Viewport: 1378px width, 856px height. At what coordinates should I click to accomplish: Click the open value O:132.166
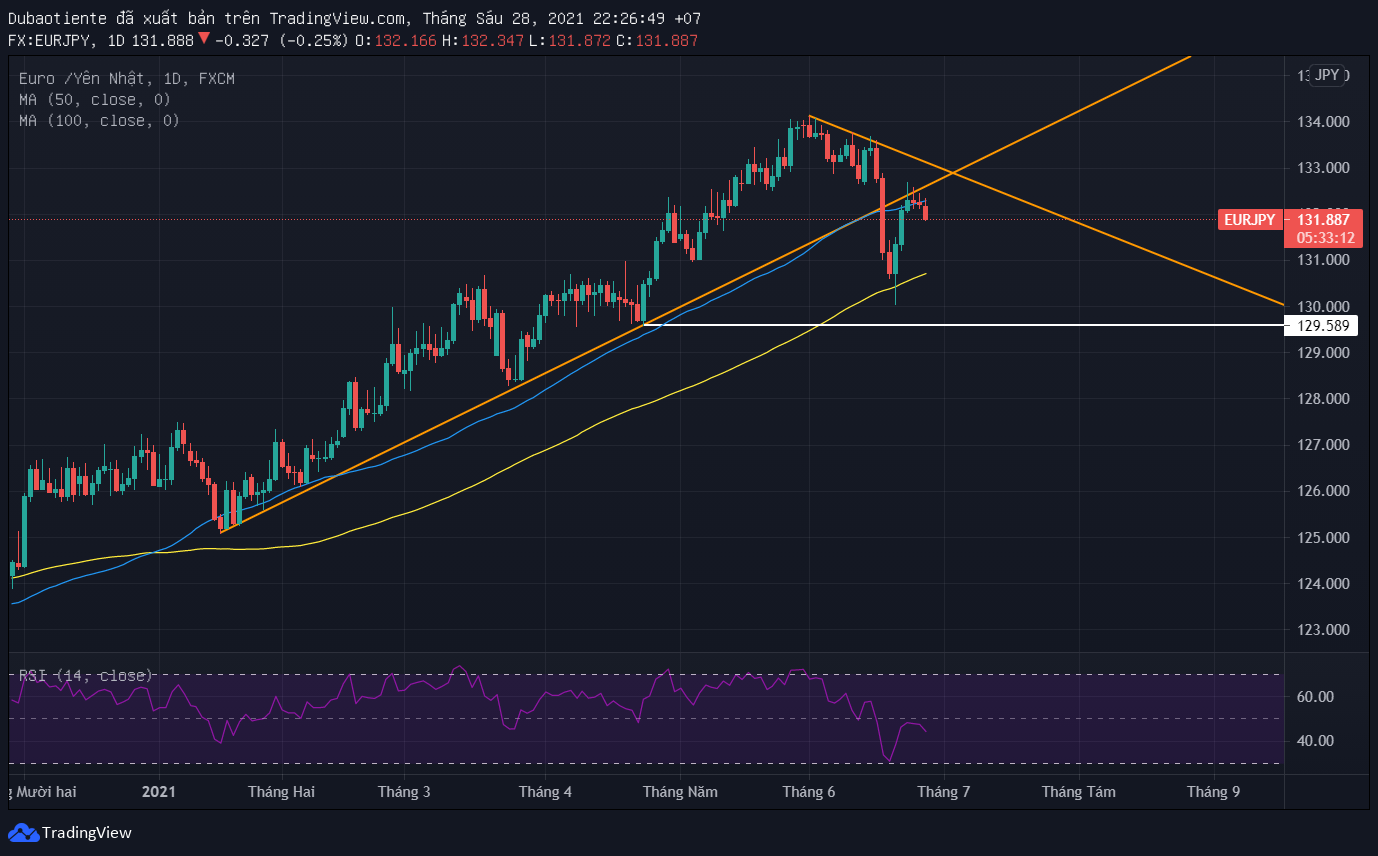[395, 40]
